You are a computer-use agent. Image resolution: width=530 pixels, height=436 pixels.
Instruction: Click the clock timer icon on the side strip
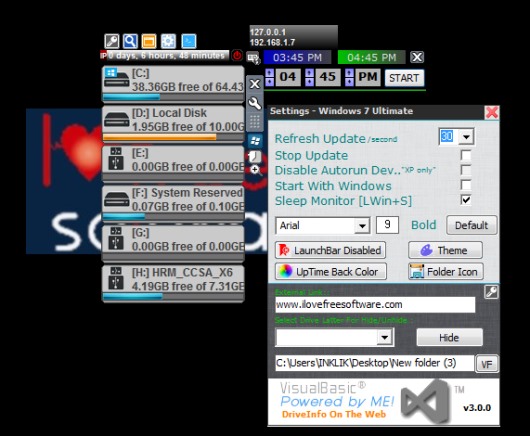(x=254, y=157)
